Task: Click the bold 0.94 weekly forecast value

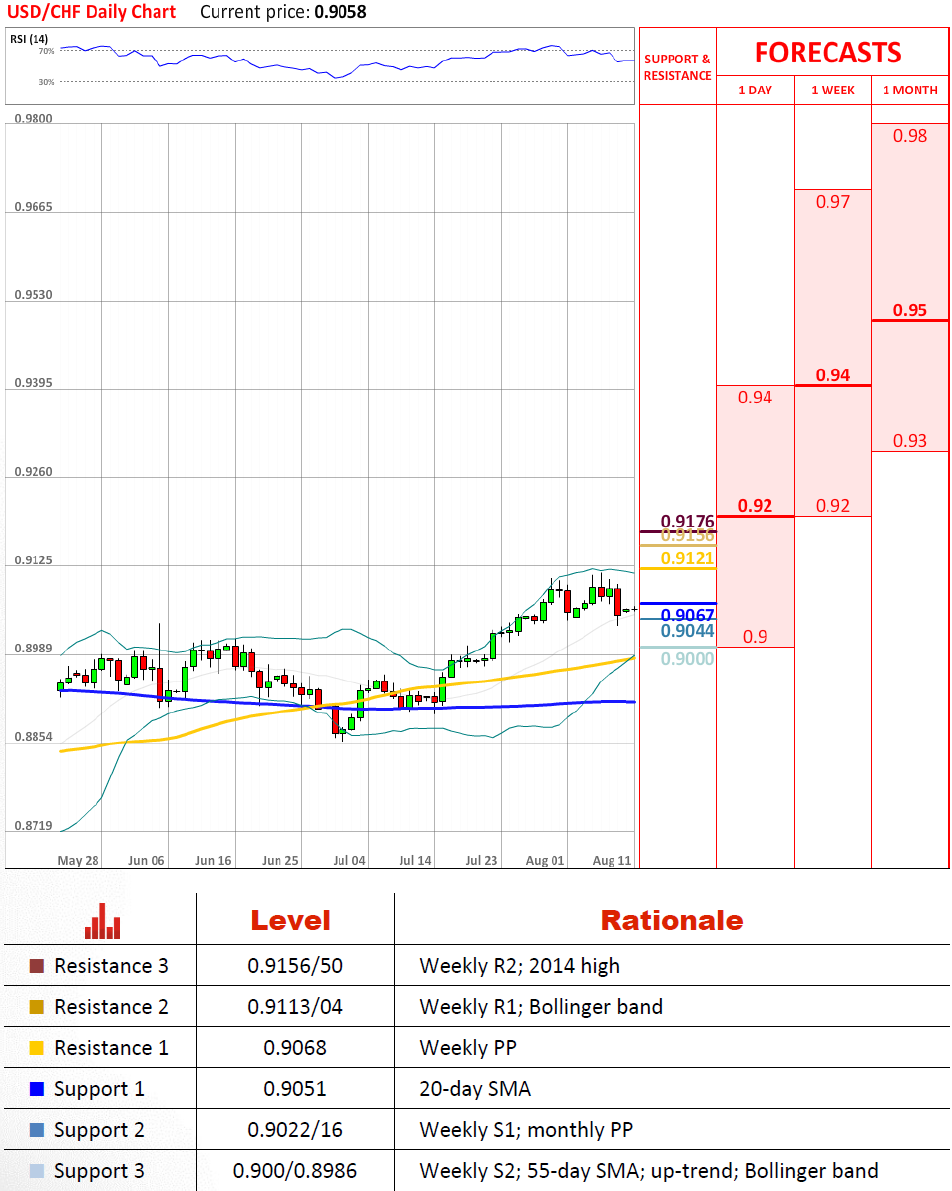Action: click(833, 375)
